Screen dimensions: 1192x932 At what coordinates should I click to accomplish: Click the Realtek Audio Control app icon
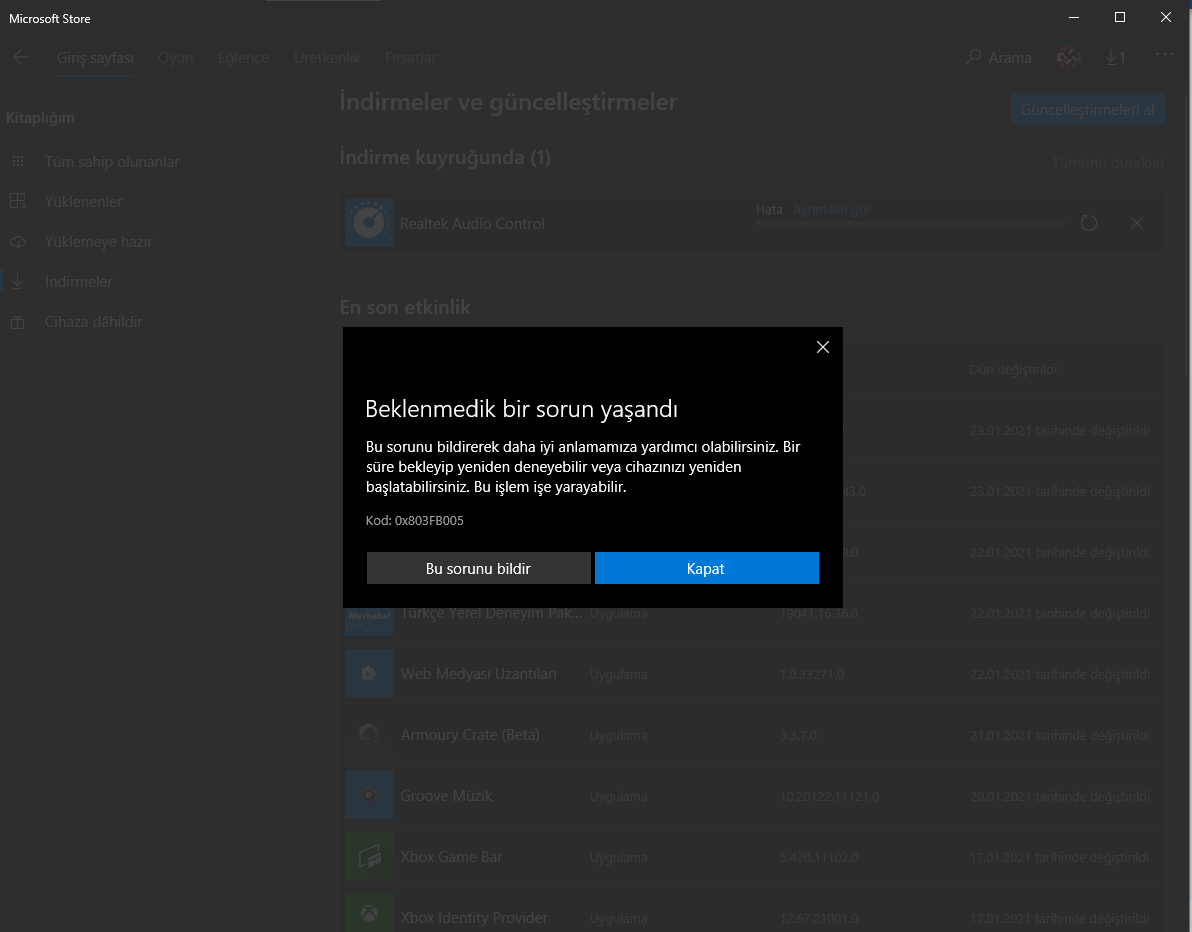pyautogui.click(x=369, y=223)
